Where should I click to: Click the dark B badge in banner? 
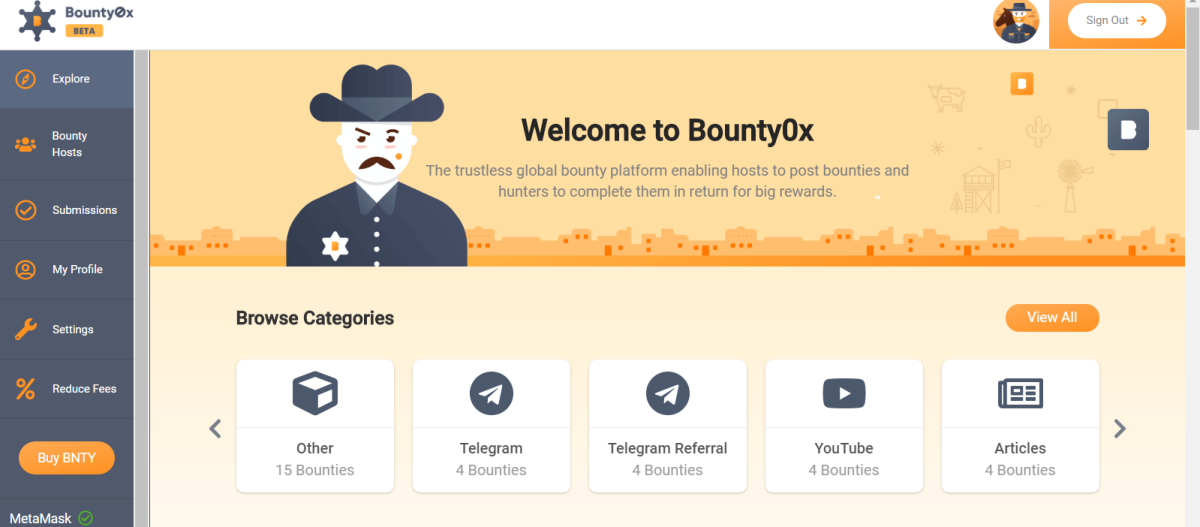(1128, 130)
